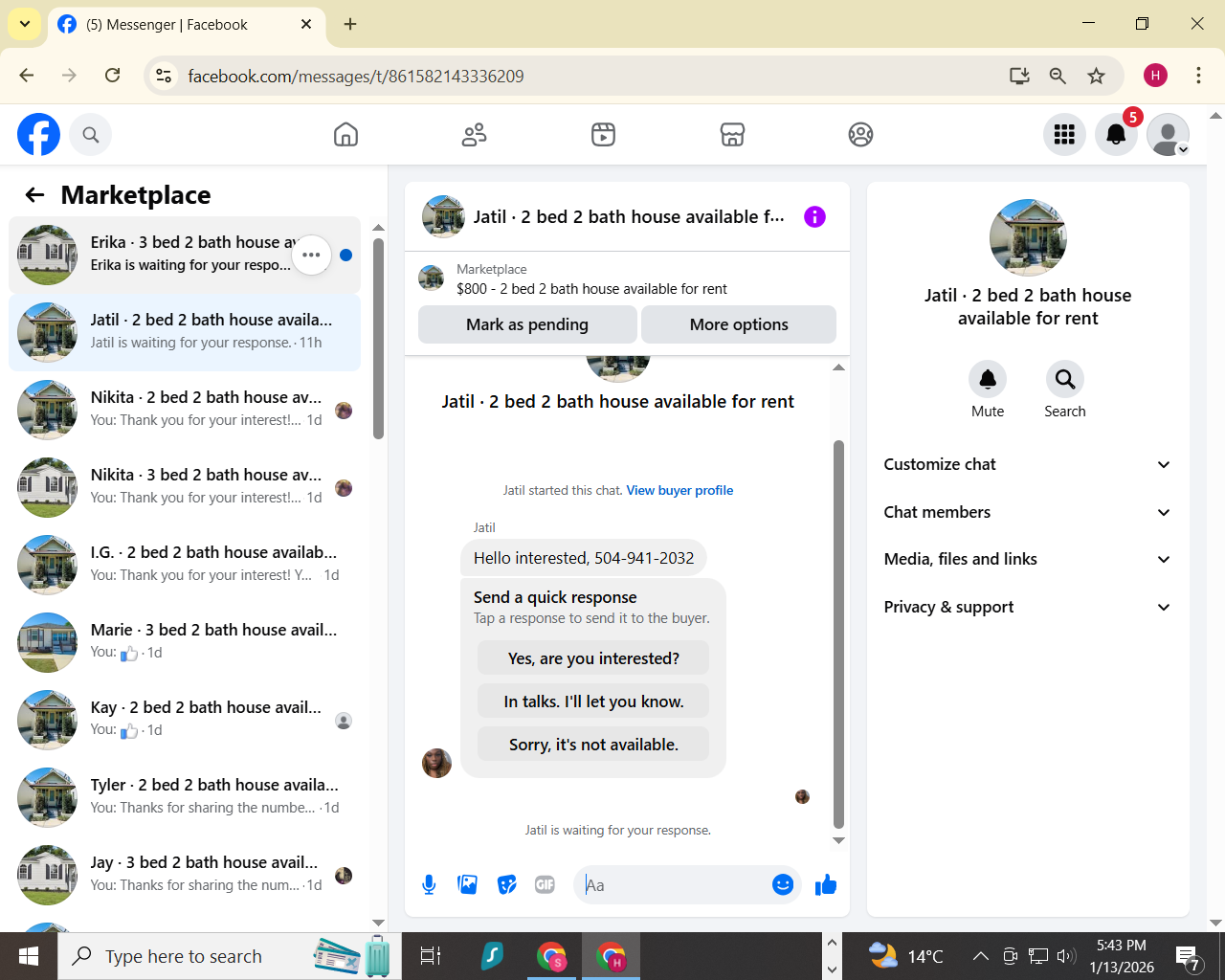Send quick response 'In talks. I'll let you know.'
The width and height of the screenshot is (1225, 980).
[x=593, y=702]
